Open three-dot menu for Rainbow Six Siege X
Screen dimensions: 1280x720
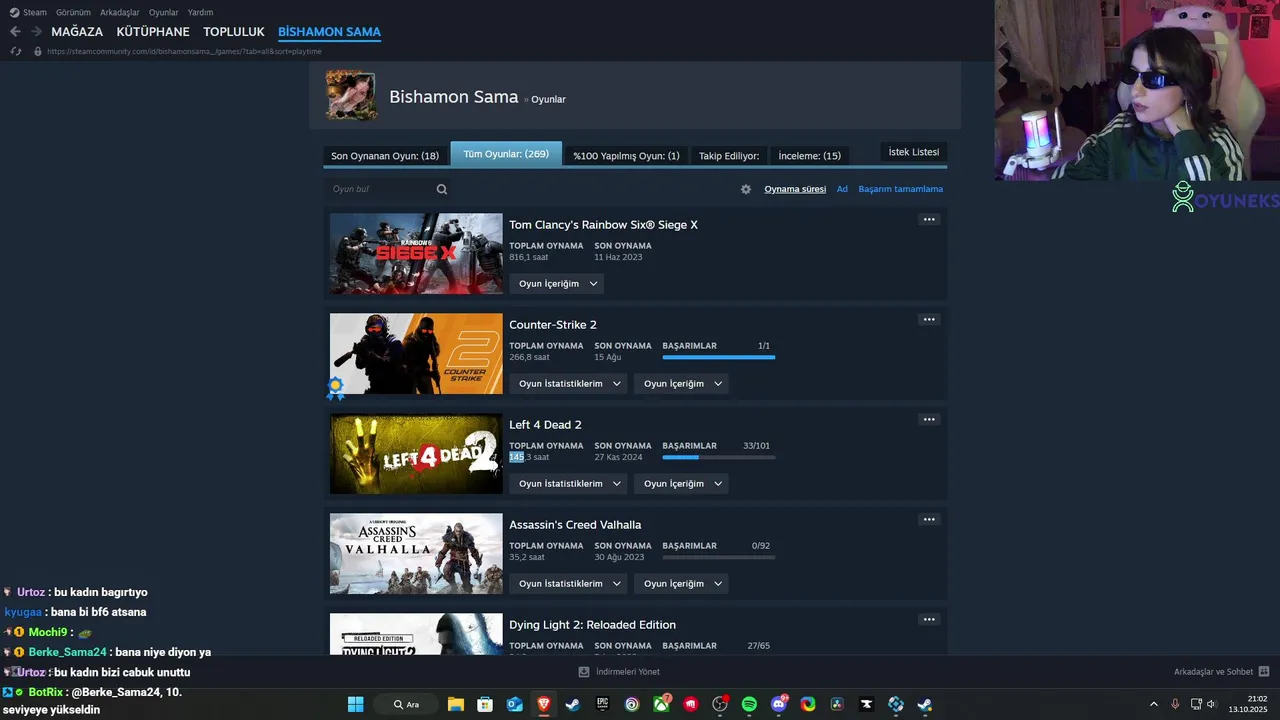(x=929, y=219)
